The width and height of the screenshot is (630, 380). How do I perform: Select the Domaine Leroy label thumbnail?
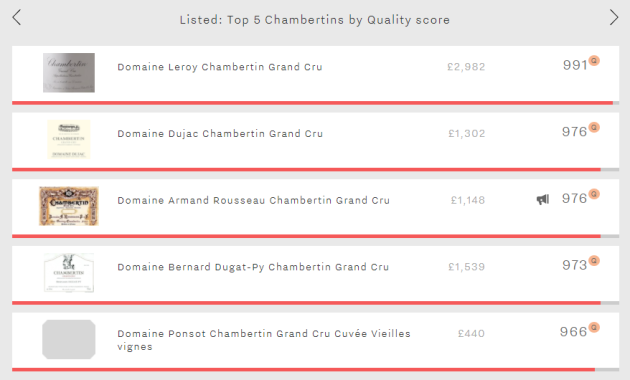(x=69, y=73)
